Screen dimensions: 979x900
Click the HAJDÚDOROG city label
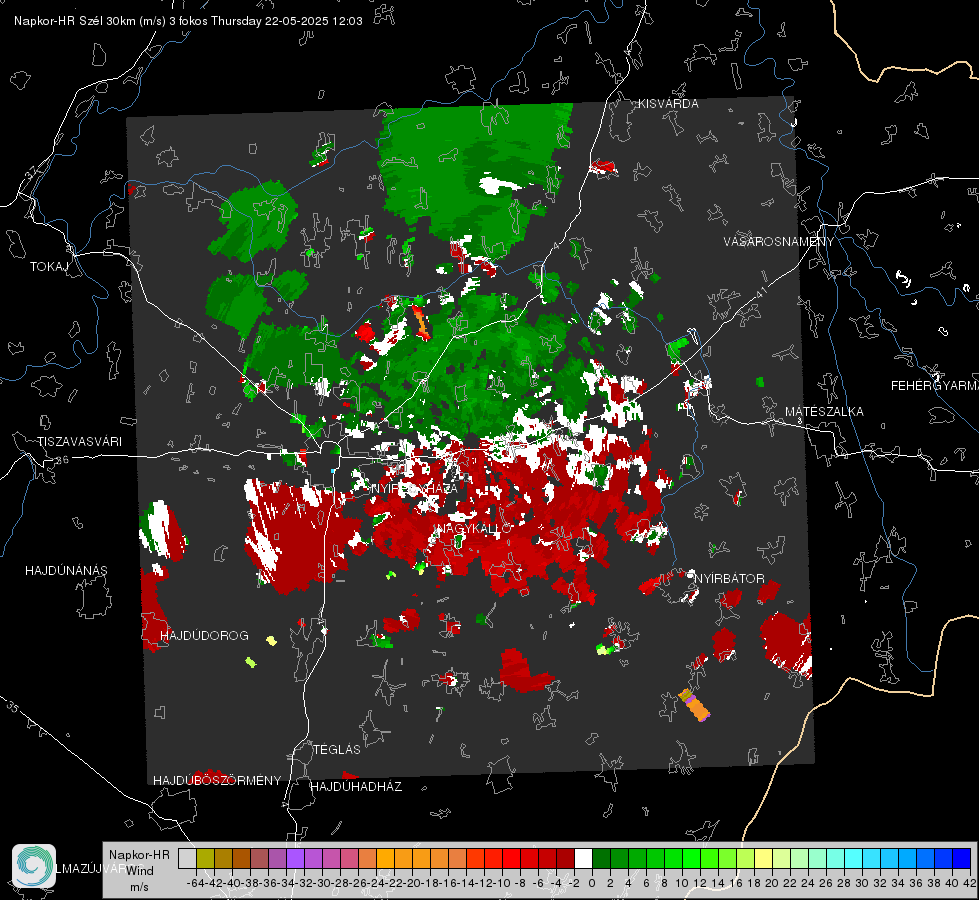tap(204, 636)
